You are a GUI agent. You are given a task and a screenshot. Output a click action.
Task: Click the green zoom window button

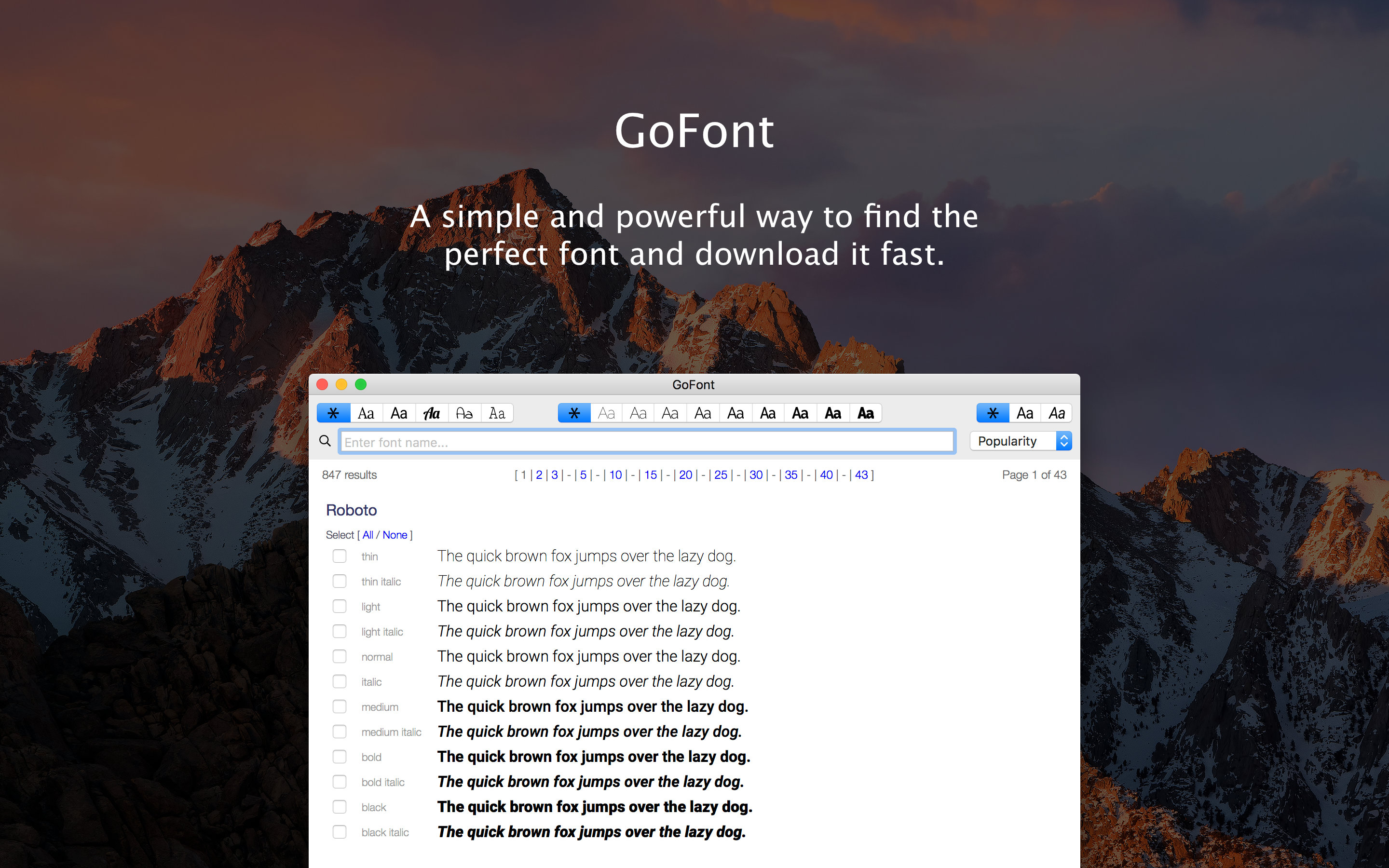[x=360, y=385]
